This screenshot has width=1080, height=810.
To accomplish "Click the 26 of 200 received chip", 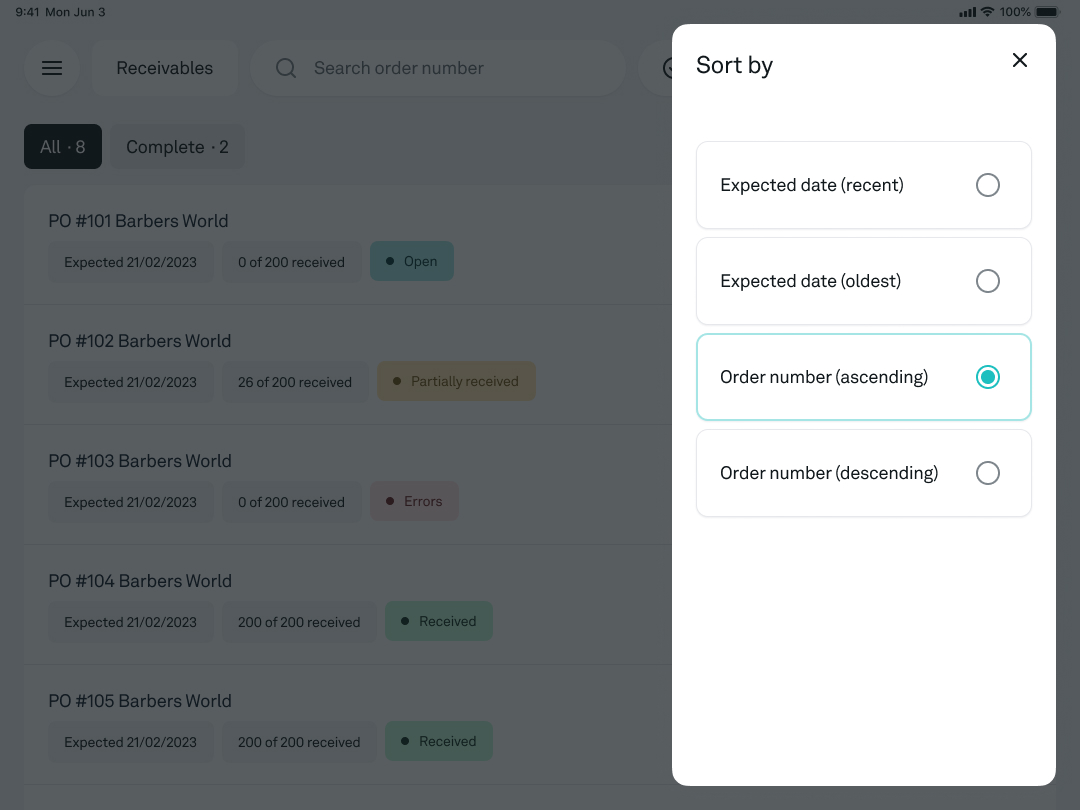I will (295, 382).
